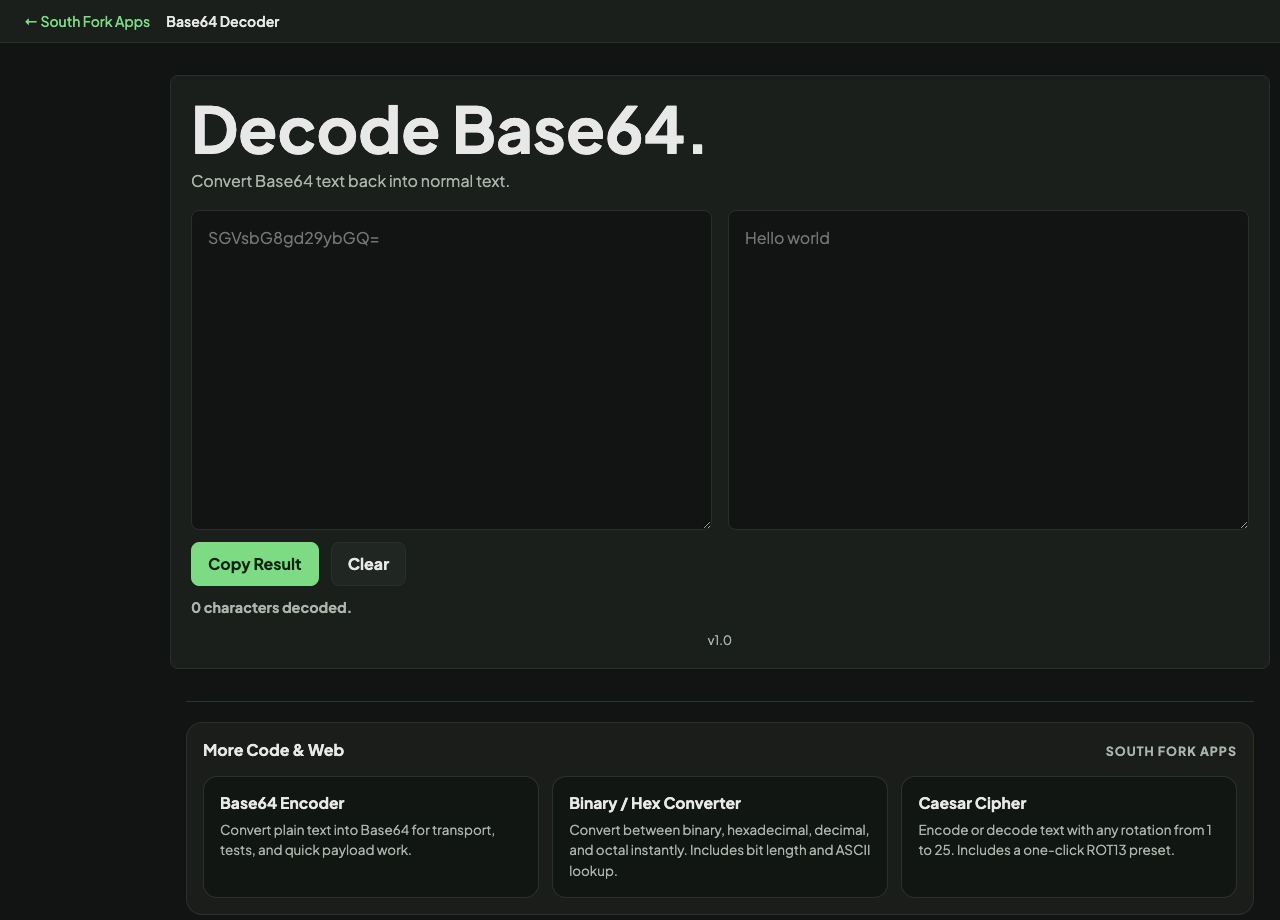
Task: Grab the output area resize handle
Action: [1242, 523]
